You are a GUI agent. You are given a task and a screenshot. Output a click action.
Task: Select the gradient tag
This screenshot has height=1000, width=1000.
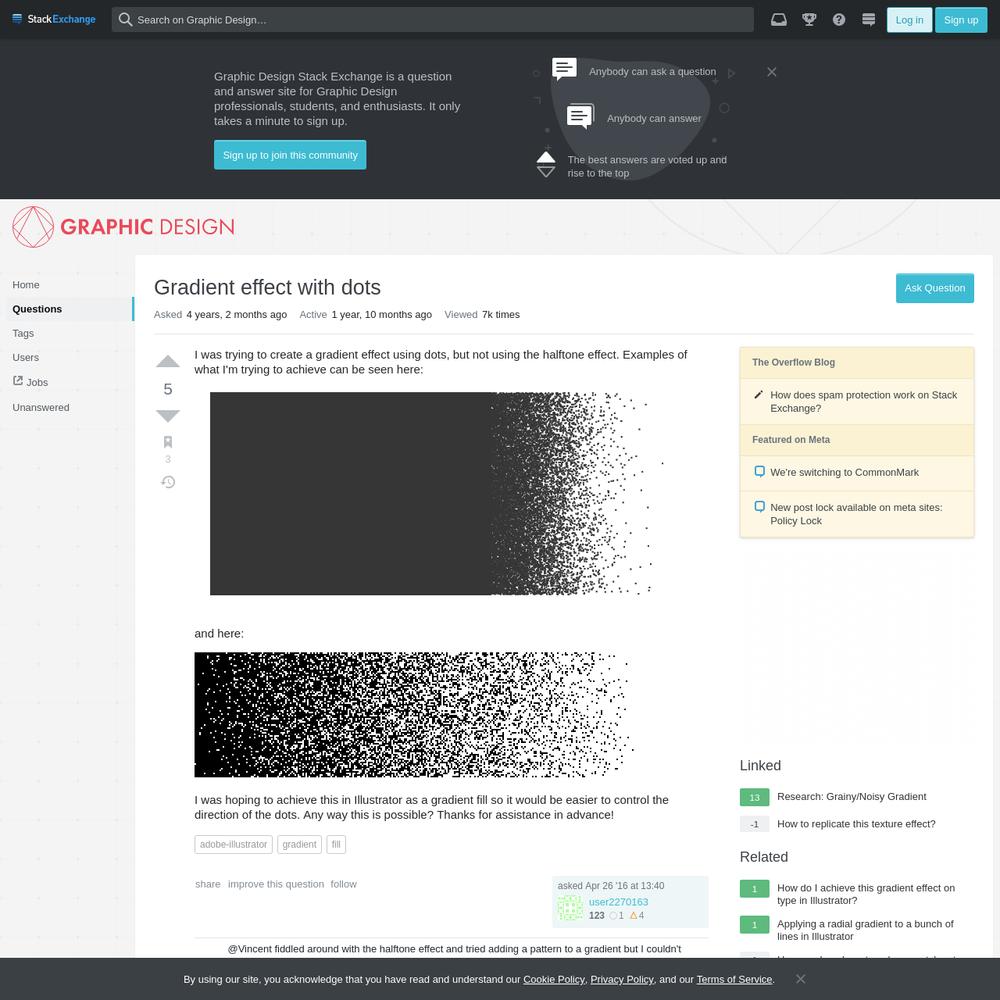(299, 844)
